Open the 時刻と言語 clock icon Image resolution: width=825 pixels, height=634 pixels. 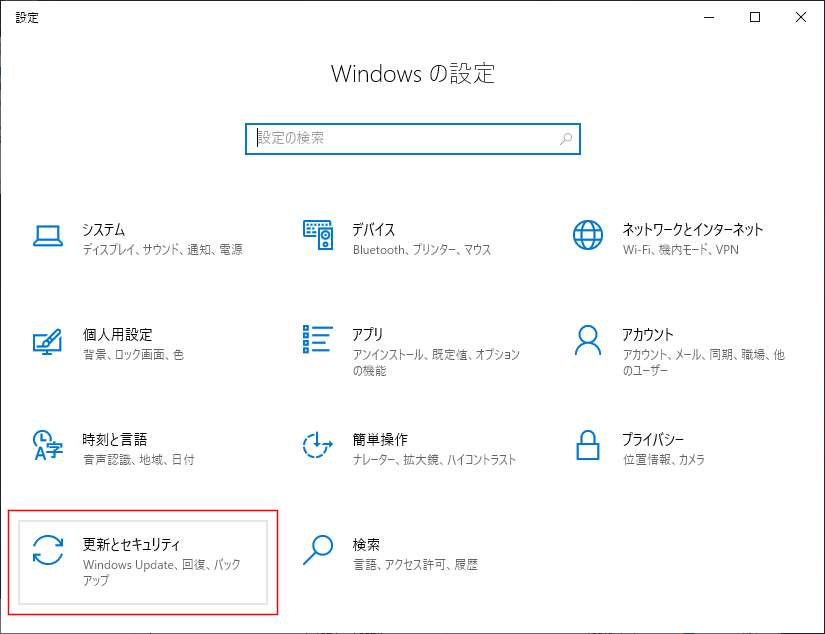pyautogui.click(x=48, y=445)
